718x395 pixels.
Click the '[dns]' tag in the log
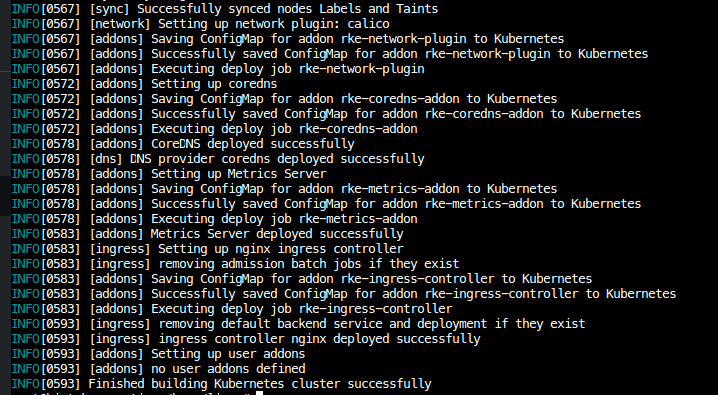click(x=106, y=159)
